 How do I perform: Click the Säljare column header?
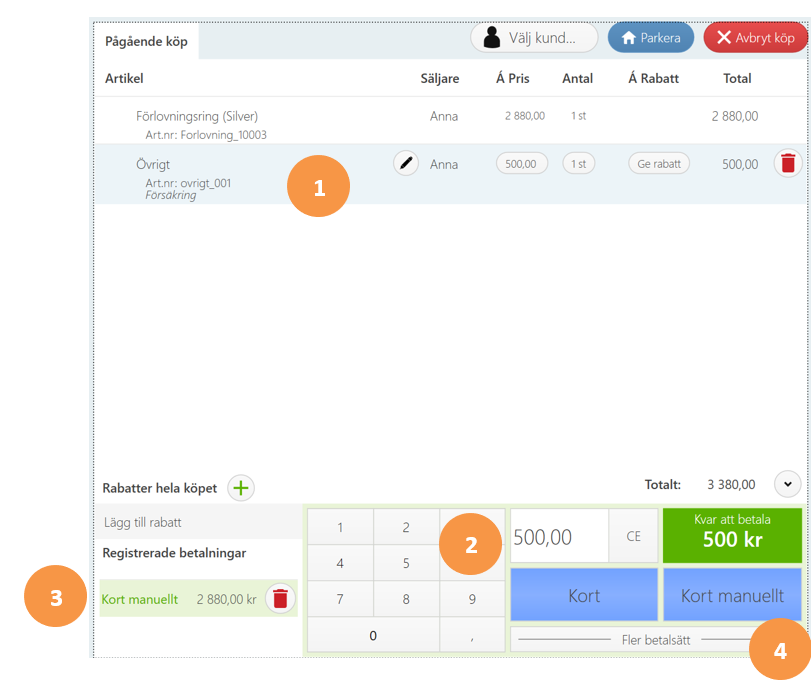pos(440,79)
